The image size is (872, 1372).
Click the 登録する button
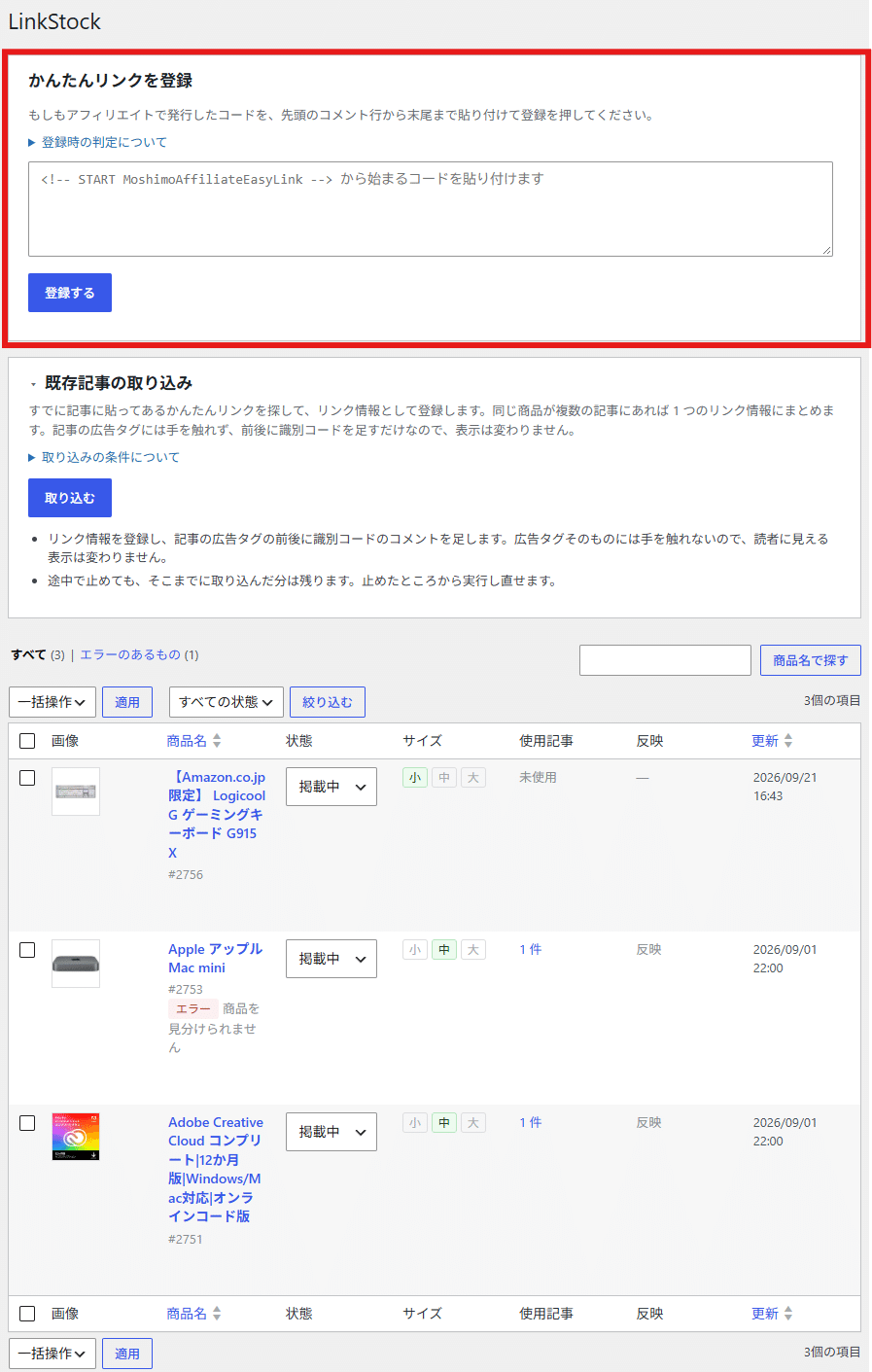70,293
